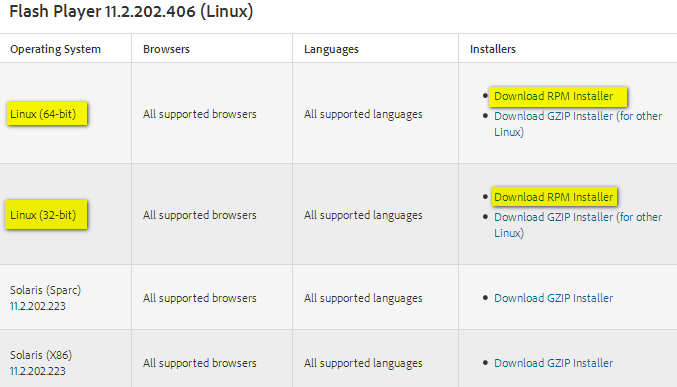Click All supported browsers in Linux 32-bit row
Image resolution: width=677 pixels, height=387 pixels.
pos(199,215)
